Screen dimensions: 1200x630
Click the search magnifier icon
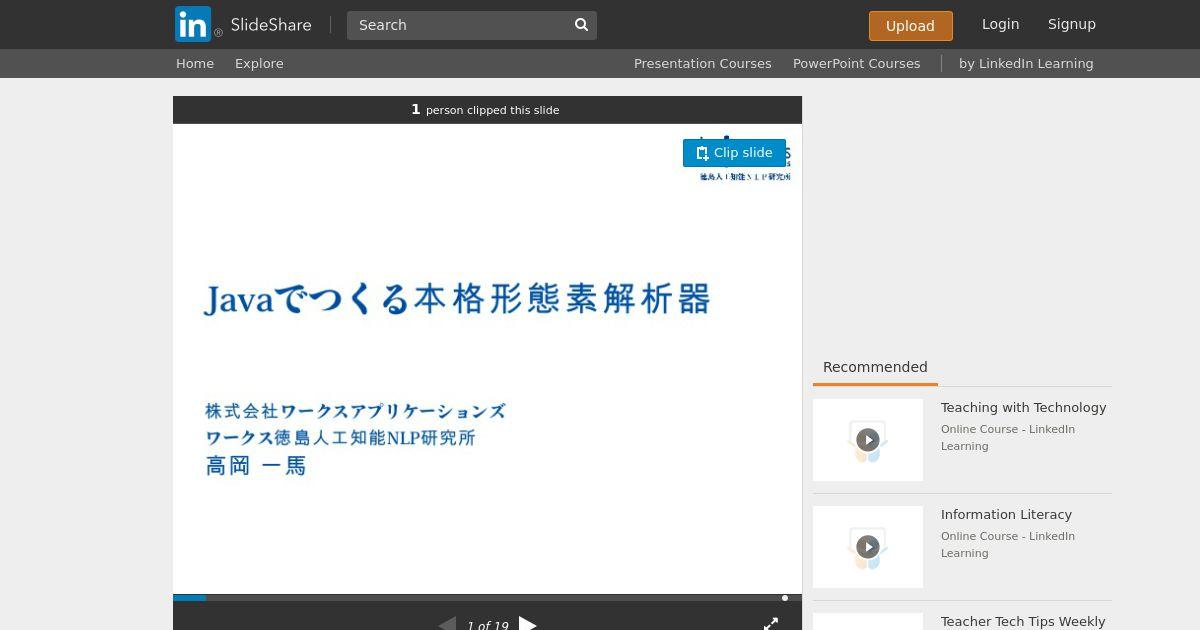581,25
